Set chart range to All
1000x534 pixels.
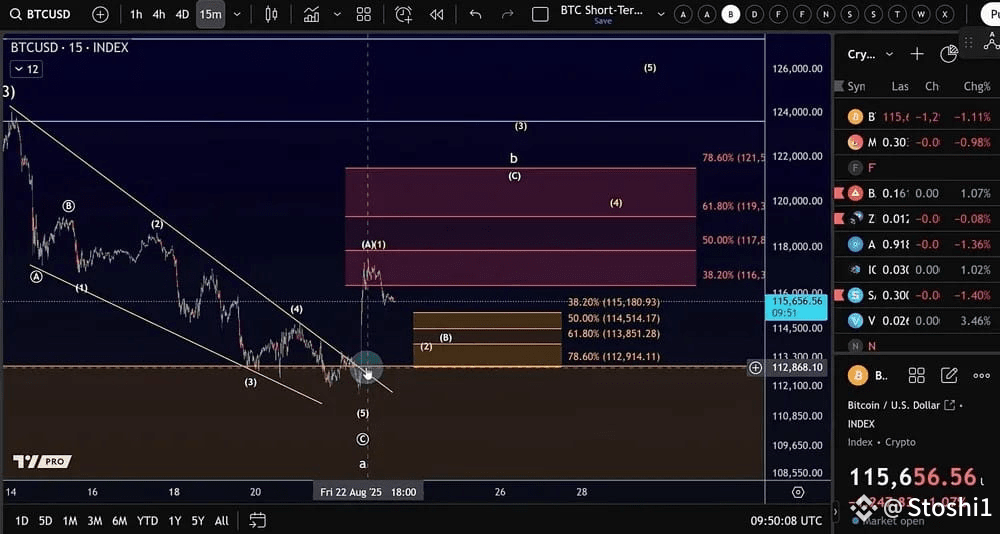[221, 521]
